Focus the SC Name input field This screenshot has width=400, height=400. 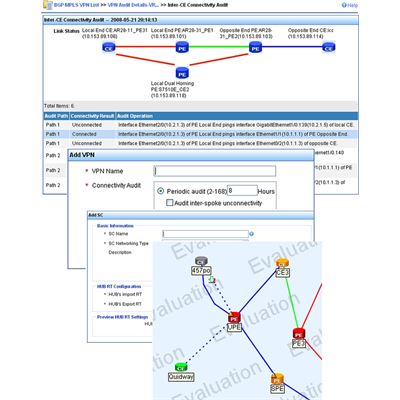tap(205, 234)
